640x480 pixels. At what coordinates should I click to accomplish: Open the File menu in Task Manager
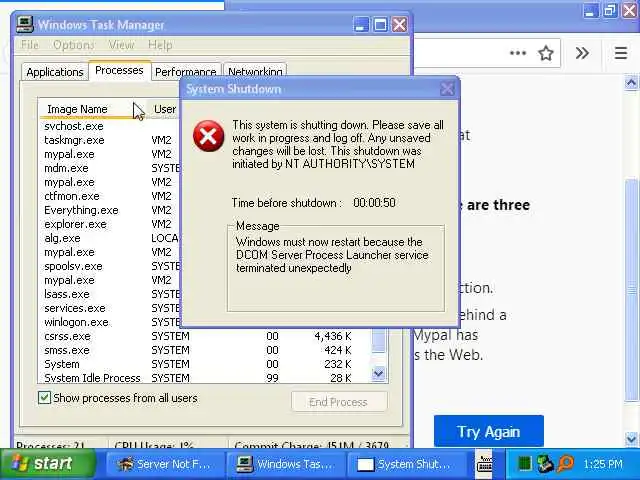pyautogui.click(x=30, y=44)
